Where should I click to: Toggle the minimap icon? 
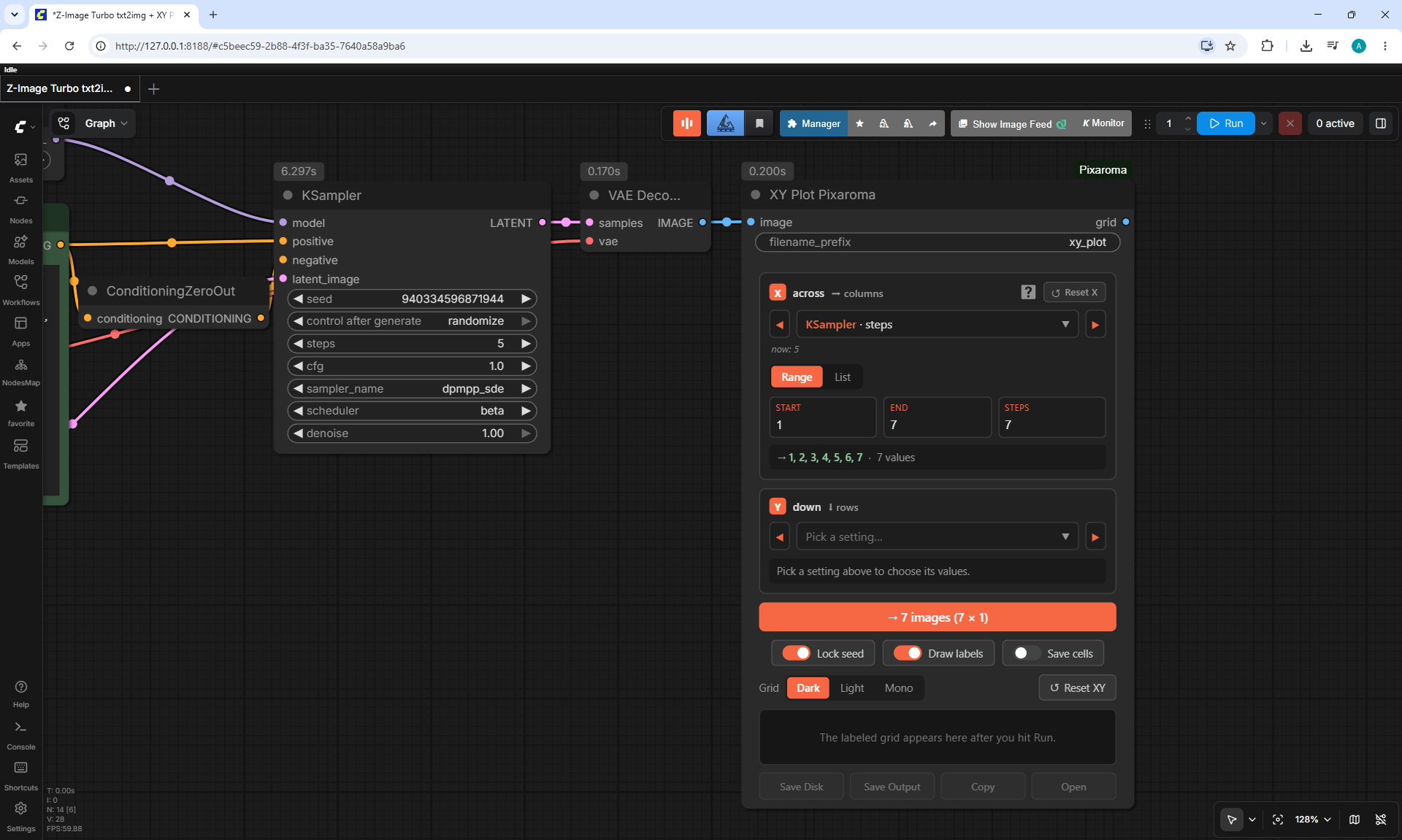1355,820
